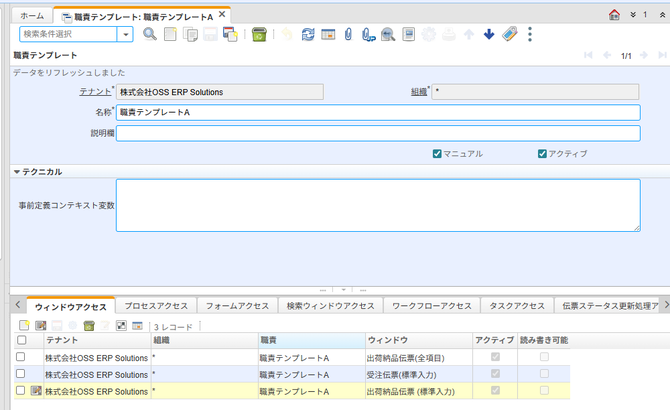Toggle アクティブ for 出荷納品伝票 (標準入力) row
This screenshot has width=670, height=410.
coord(495,390)
